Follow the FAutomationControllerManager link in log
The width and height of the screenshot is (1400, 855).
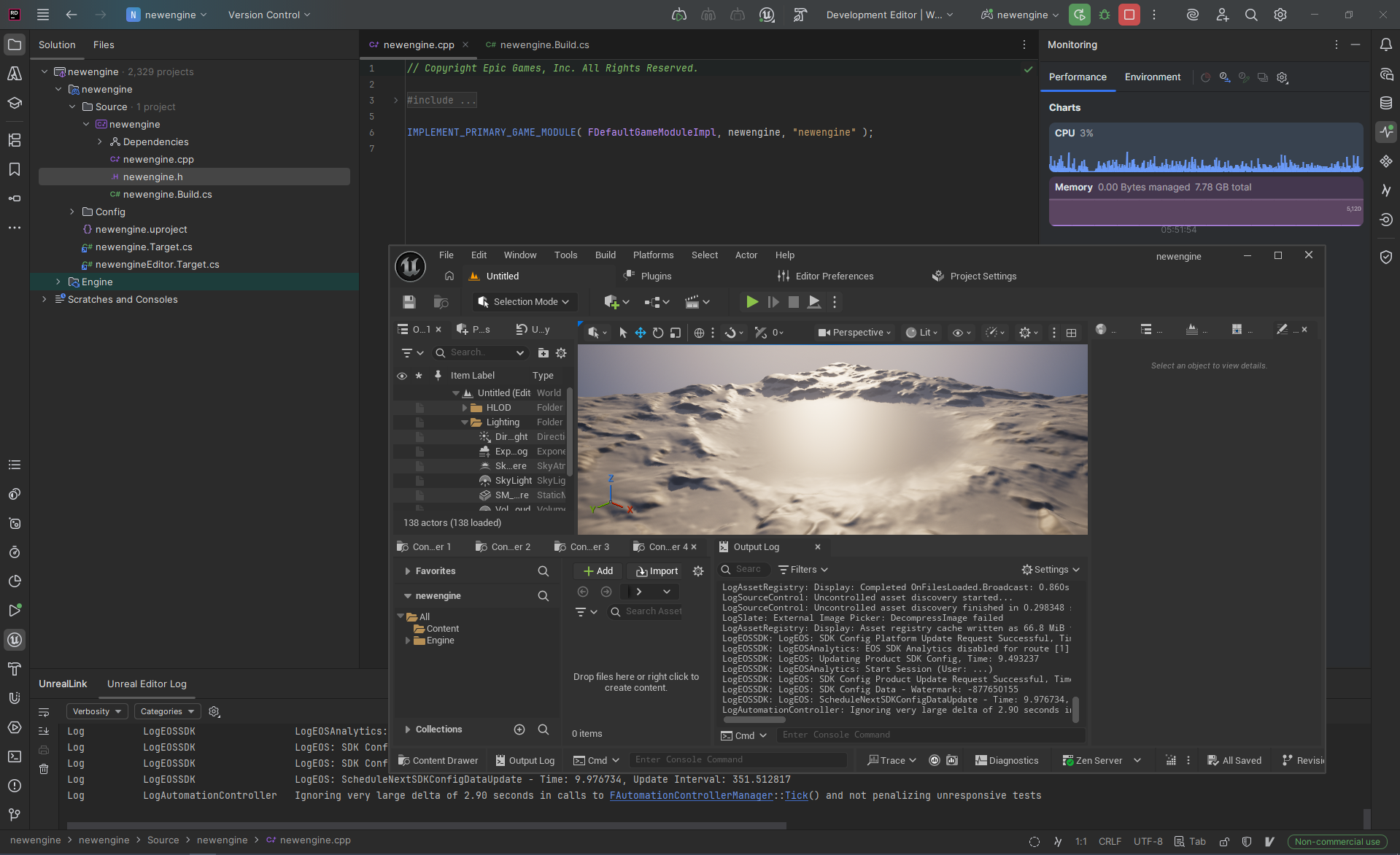(x=691, y=795)
